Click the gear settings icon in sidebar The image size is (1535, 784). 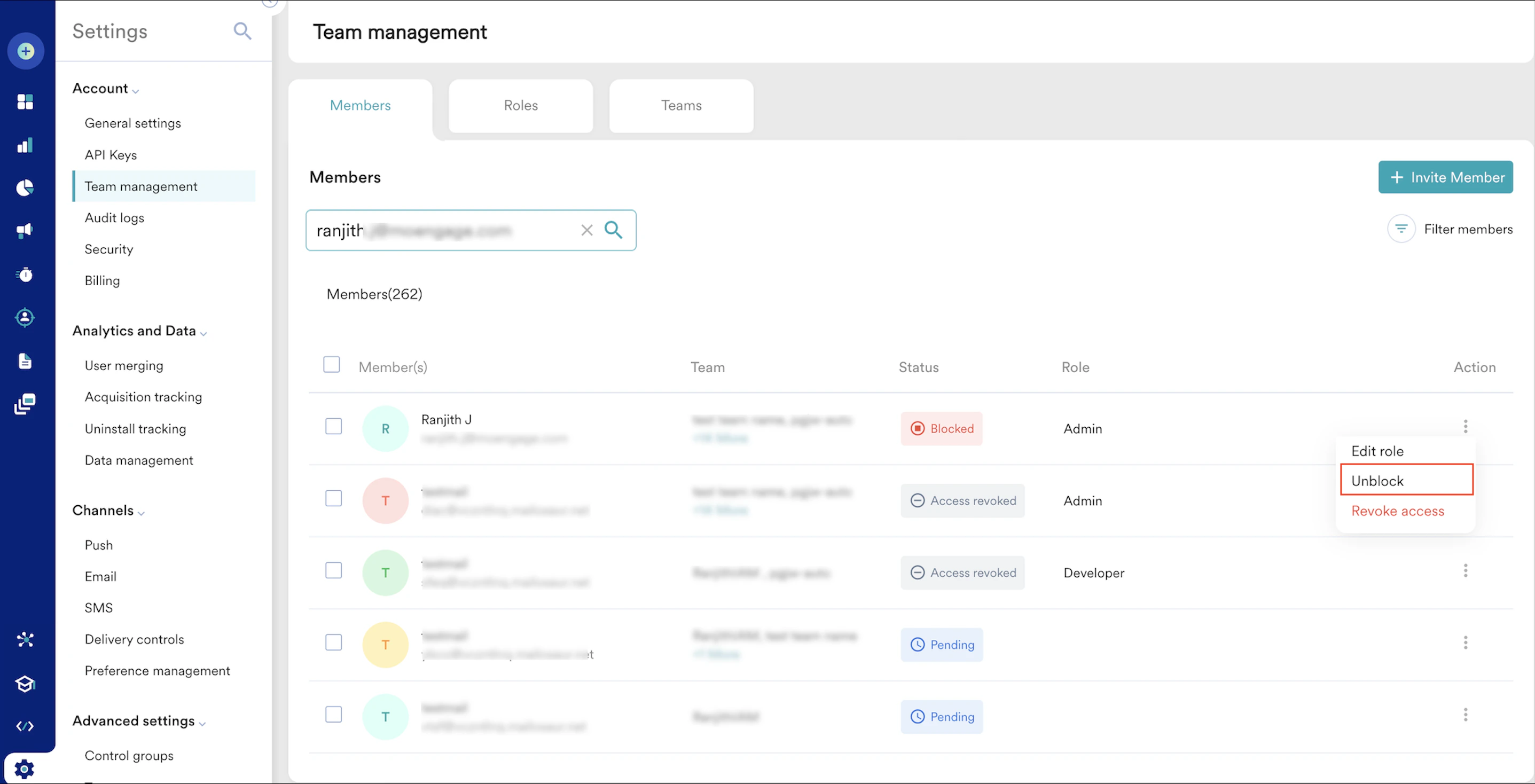[25, 768]
